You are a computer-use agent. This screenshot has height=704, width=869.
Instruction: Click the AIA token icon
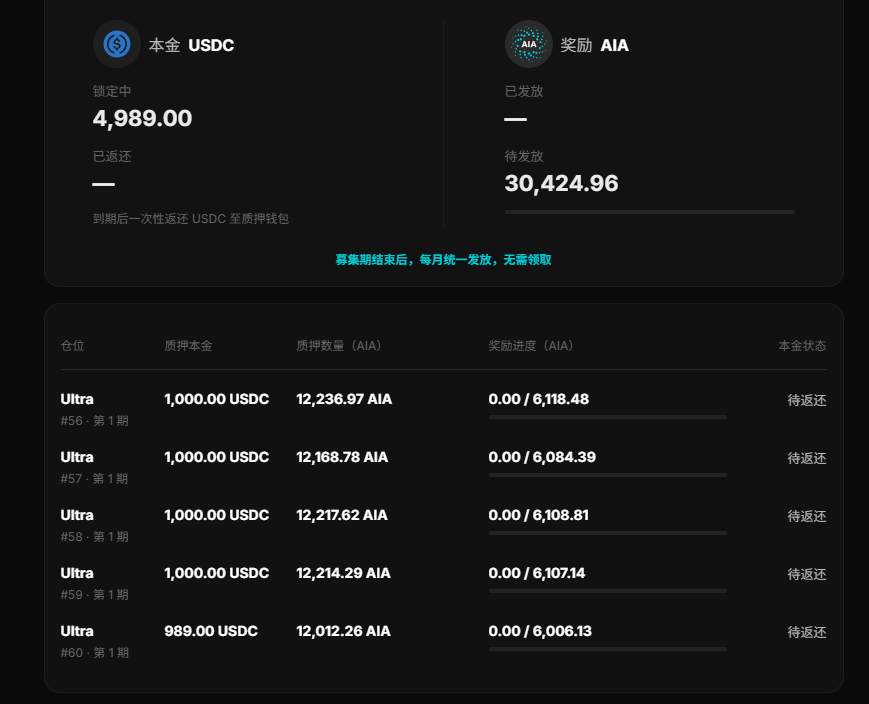click(529, 44)
